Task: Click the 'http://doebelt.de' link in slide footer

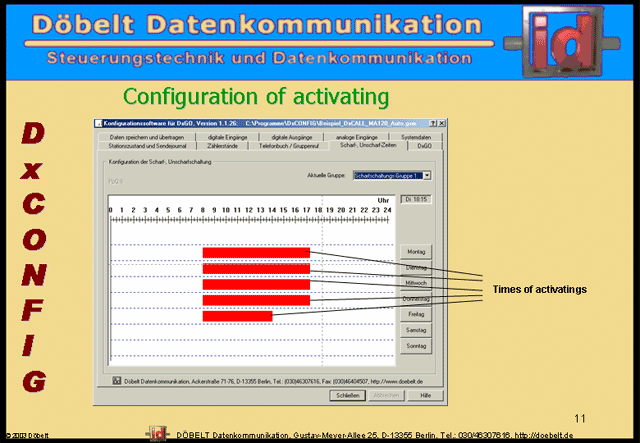Action: pos(544,435)
